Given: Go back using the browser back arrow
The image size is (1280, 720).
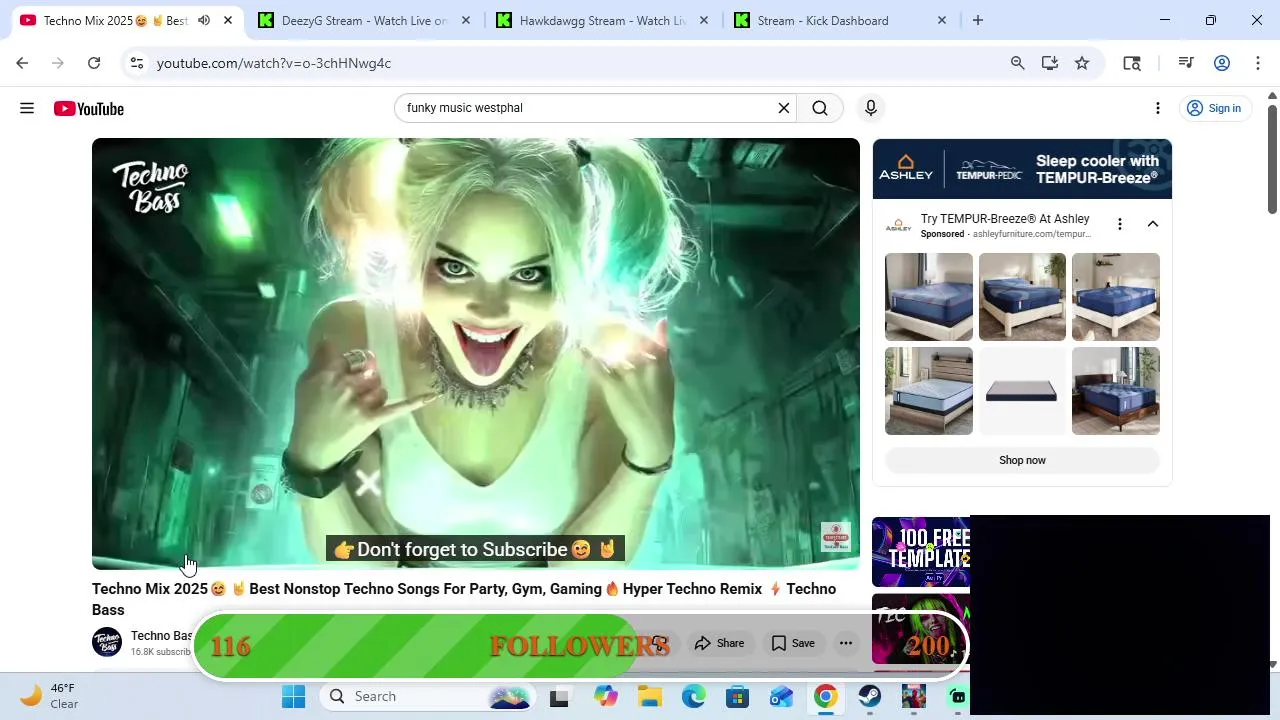Looking at the screenshot, I should coord(22,63).
